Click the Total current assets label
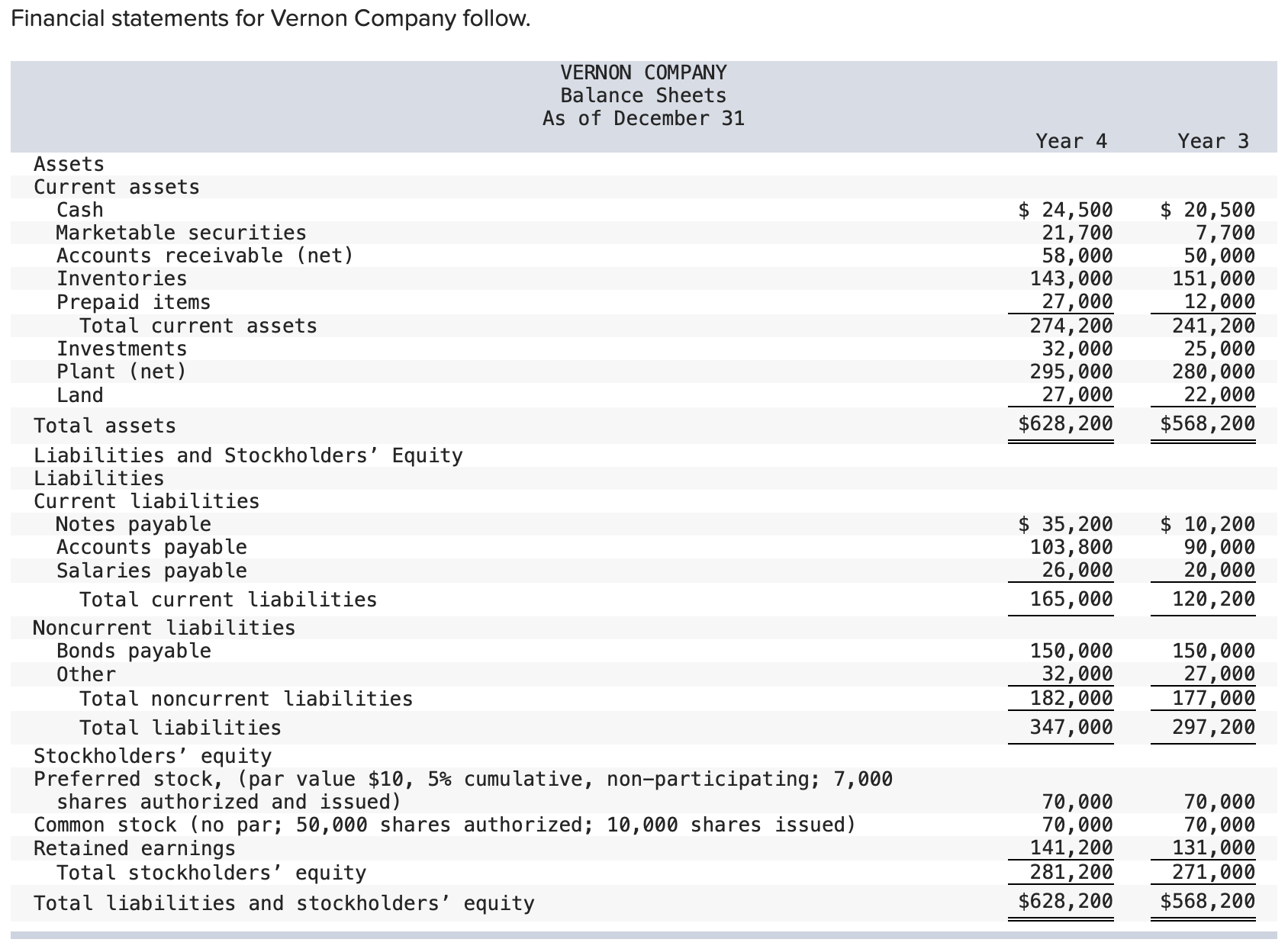This screenshot has width=1288, height=949. [x=199, y=326]
